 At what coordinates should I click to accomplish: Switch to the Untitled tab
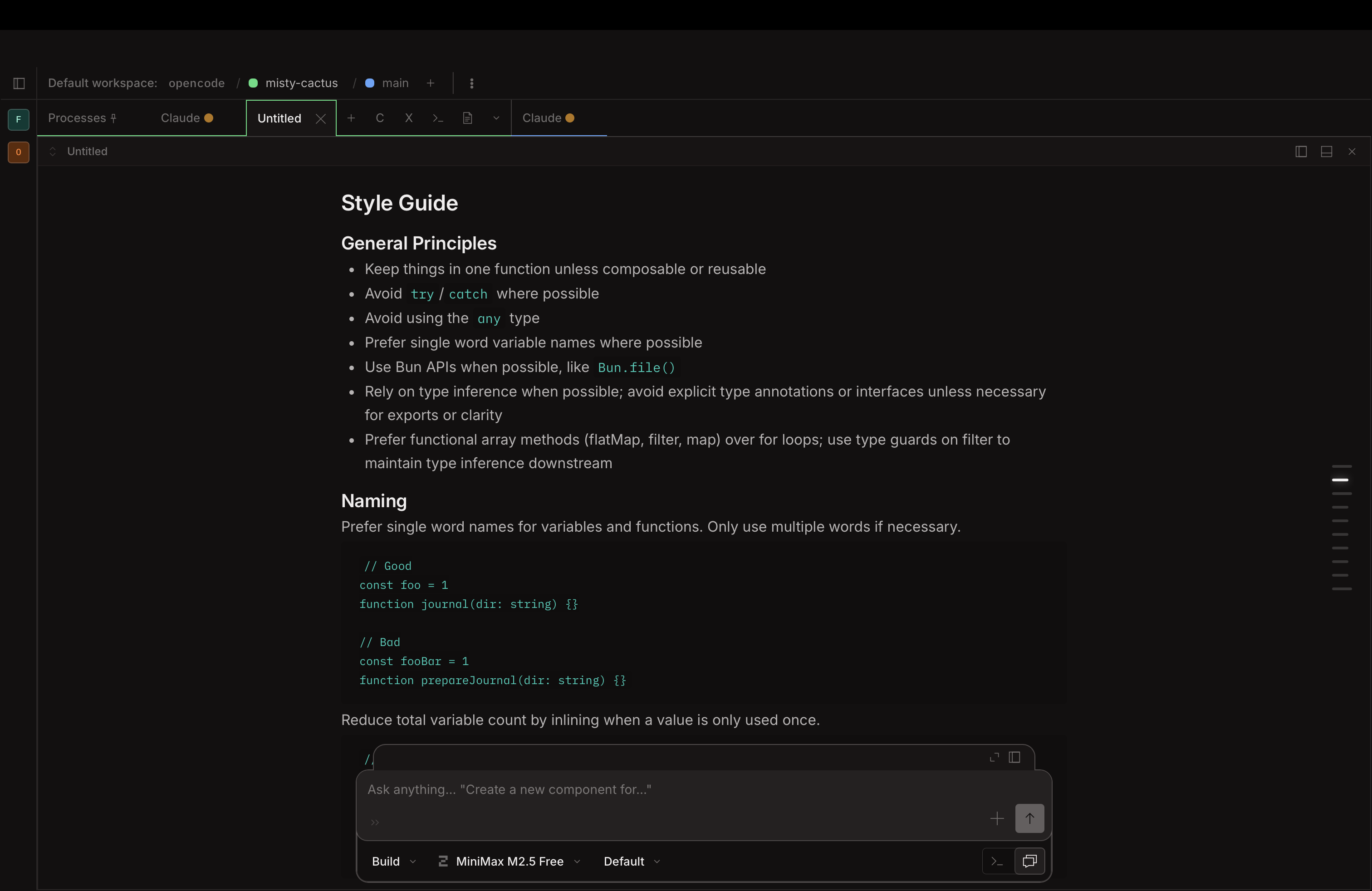coord(279,118)
